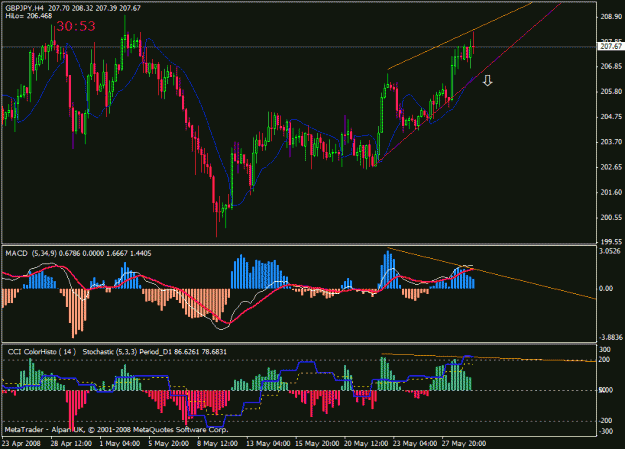Click the CCI ColorHisto ( 14 ) label
Image resolution: width=625 pixels, height=449 pixels.
tap(41, 352)
